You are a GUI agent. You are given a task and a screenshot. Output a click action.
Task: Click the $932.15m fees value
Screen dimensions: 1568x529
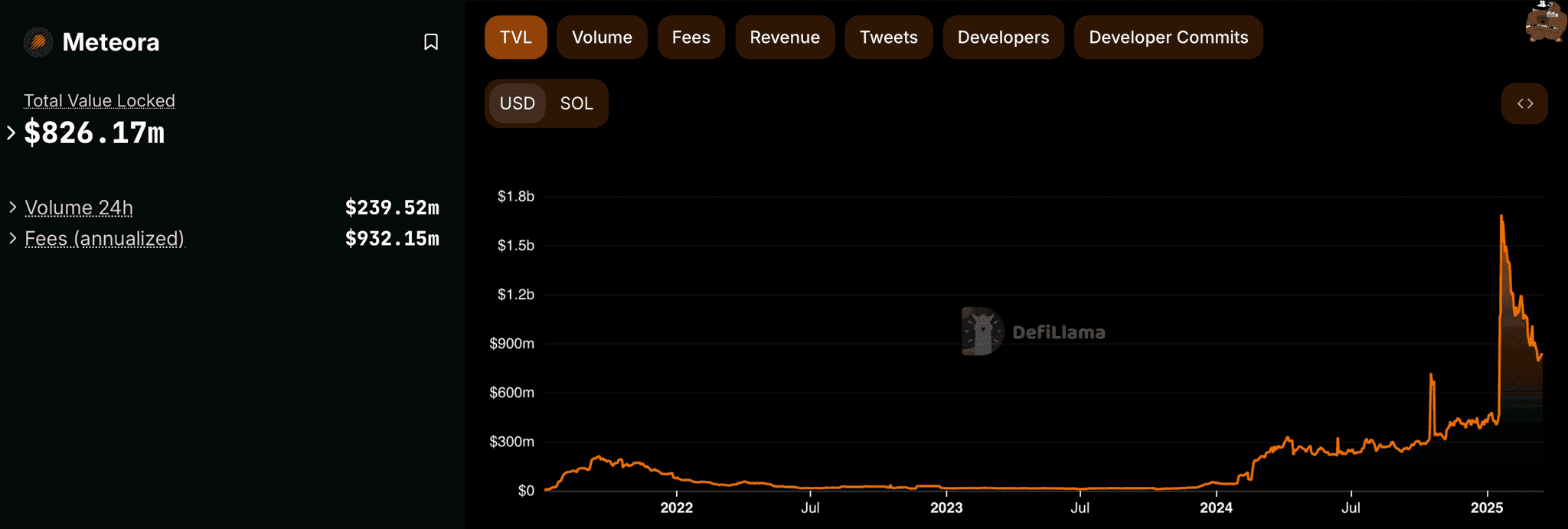(x=392, y=239)
